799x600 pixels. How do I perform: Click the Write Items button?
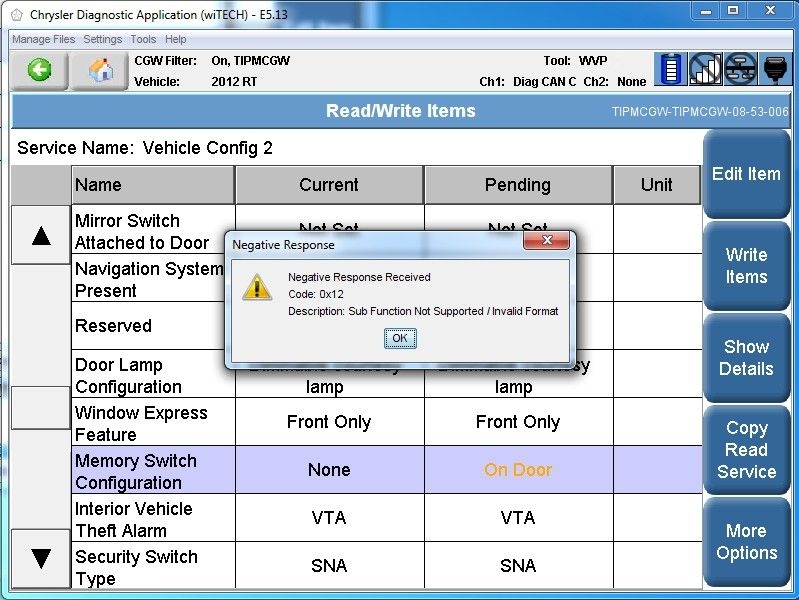(x=746, y=266)
